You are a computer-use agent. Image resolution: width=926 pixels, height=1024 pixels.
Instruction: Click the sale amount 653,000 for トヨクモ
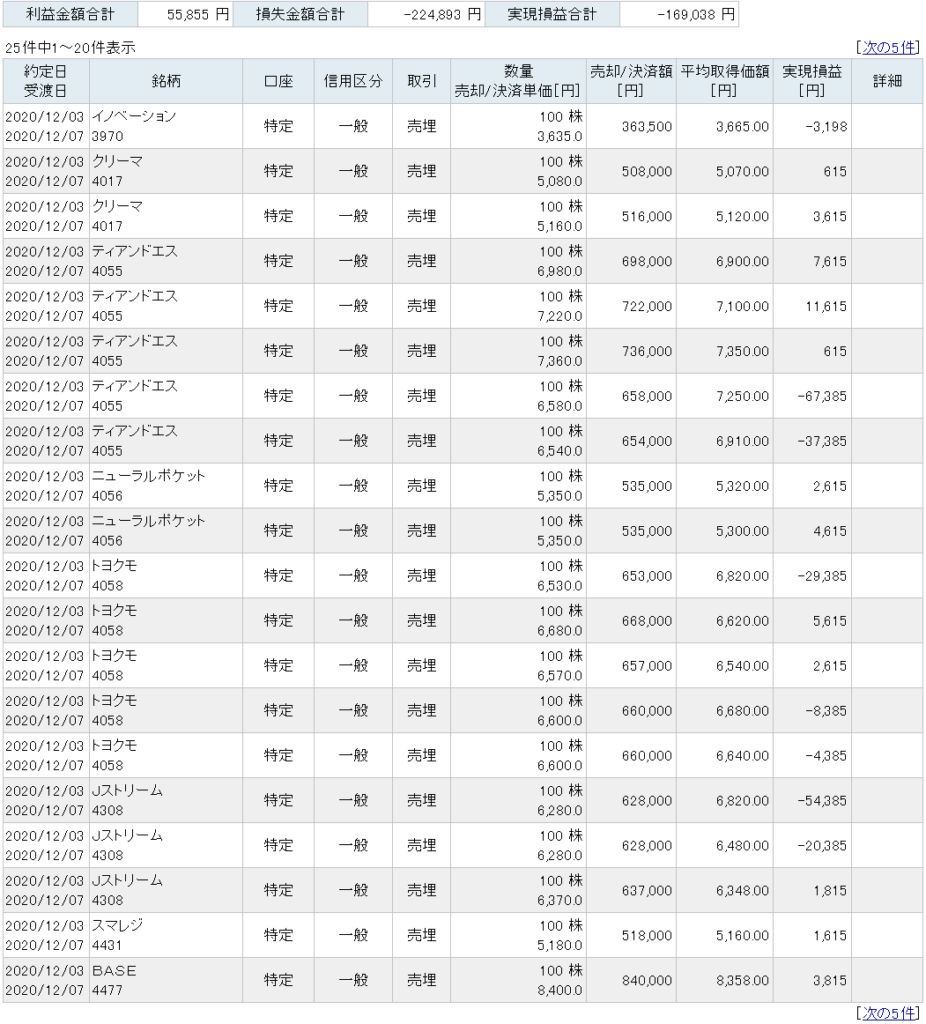coord(647,576)
